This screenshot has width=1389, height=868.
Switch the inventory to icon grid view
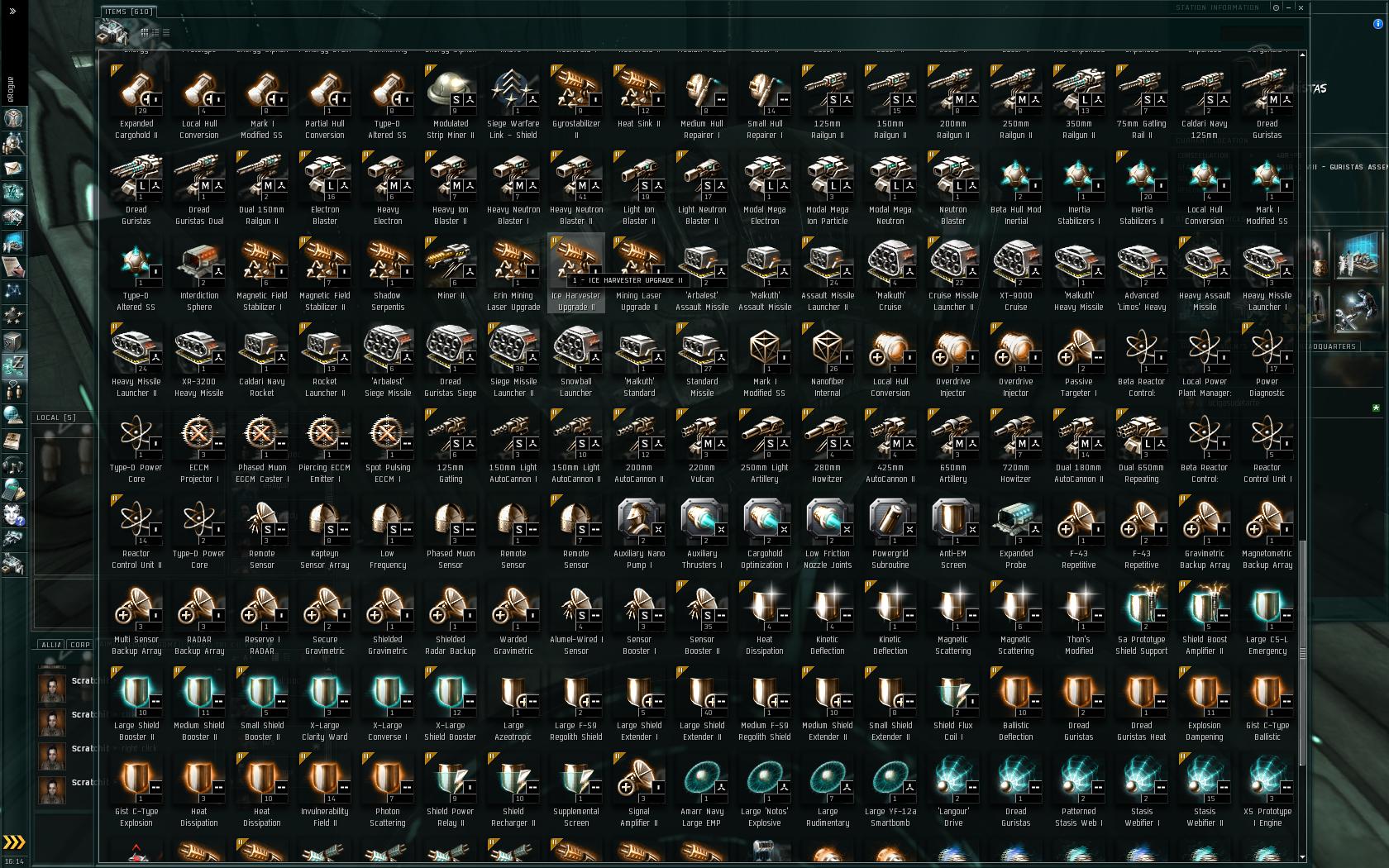pos(145,32)
